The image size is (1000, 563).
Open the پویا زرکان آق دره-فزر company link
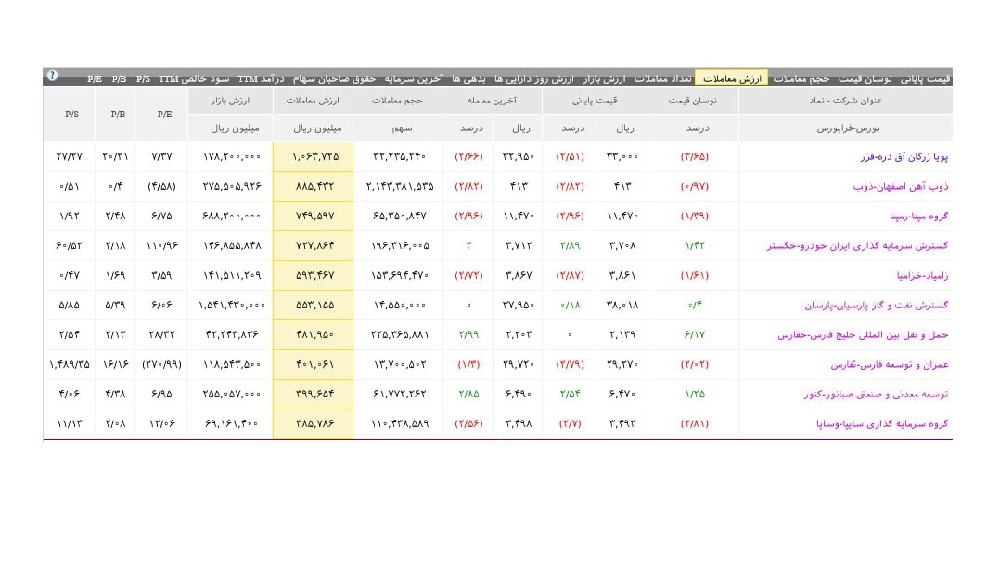click(904, 157)
